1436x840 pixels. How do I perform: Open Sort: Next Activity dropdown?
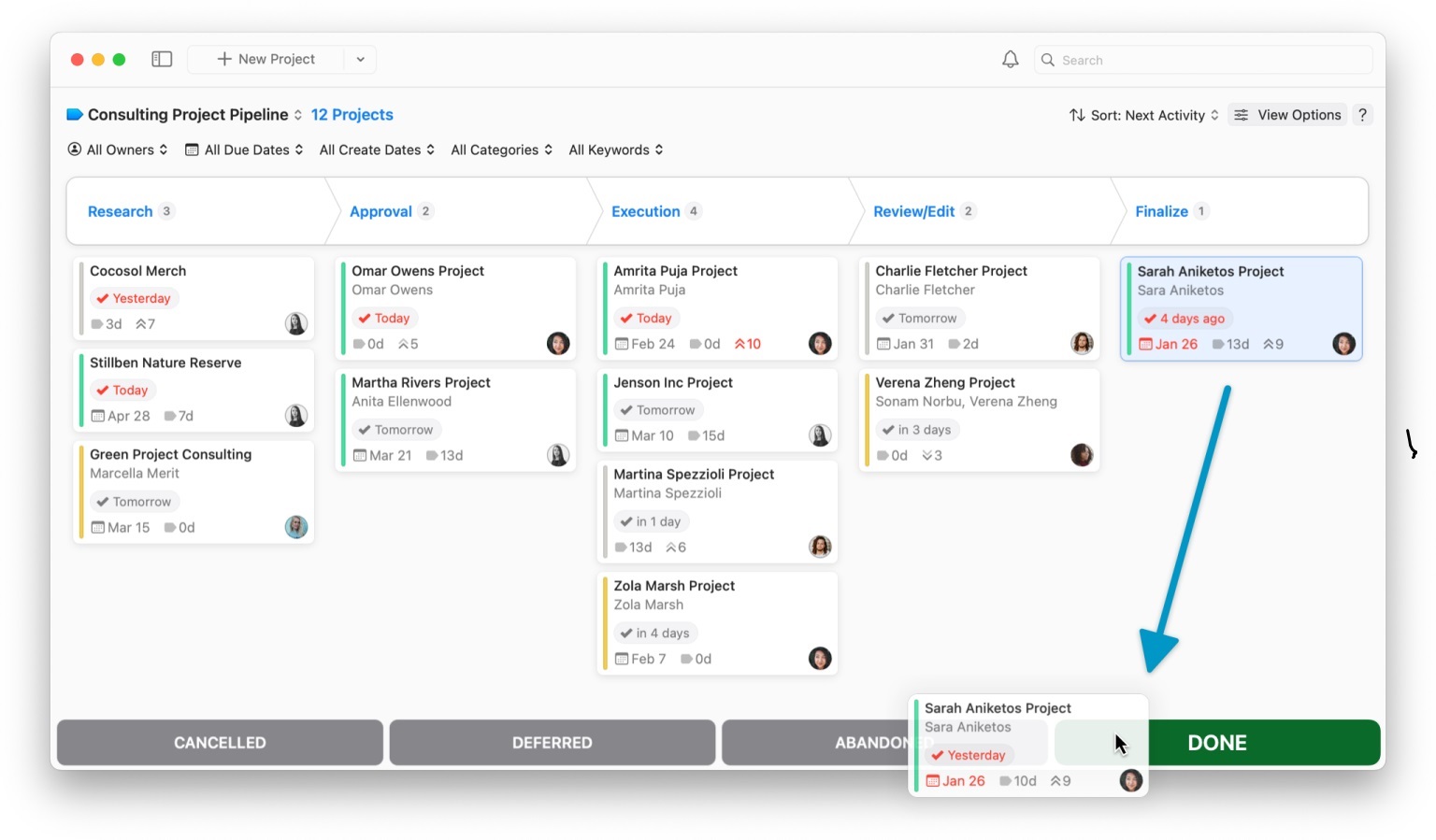[1144, 115]
